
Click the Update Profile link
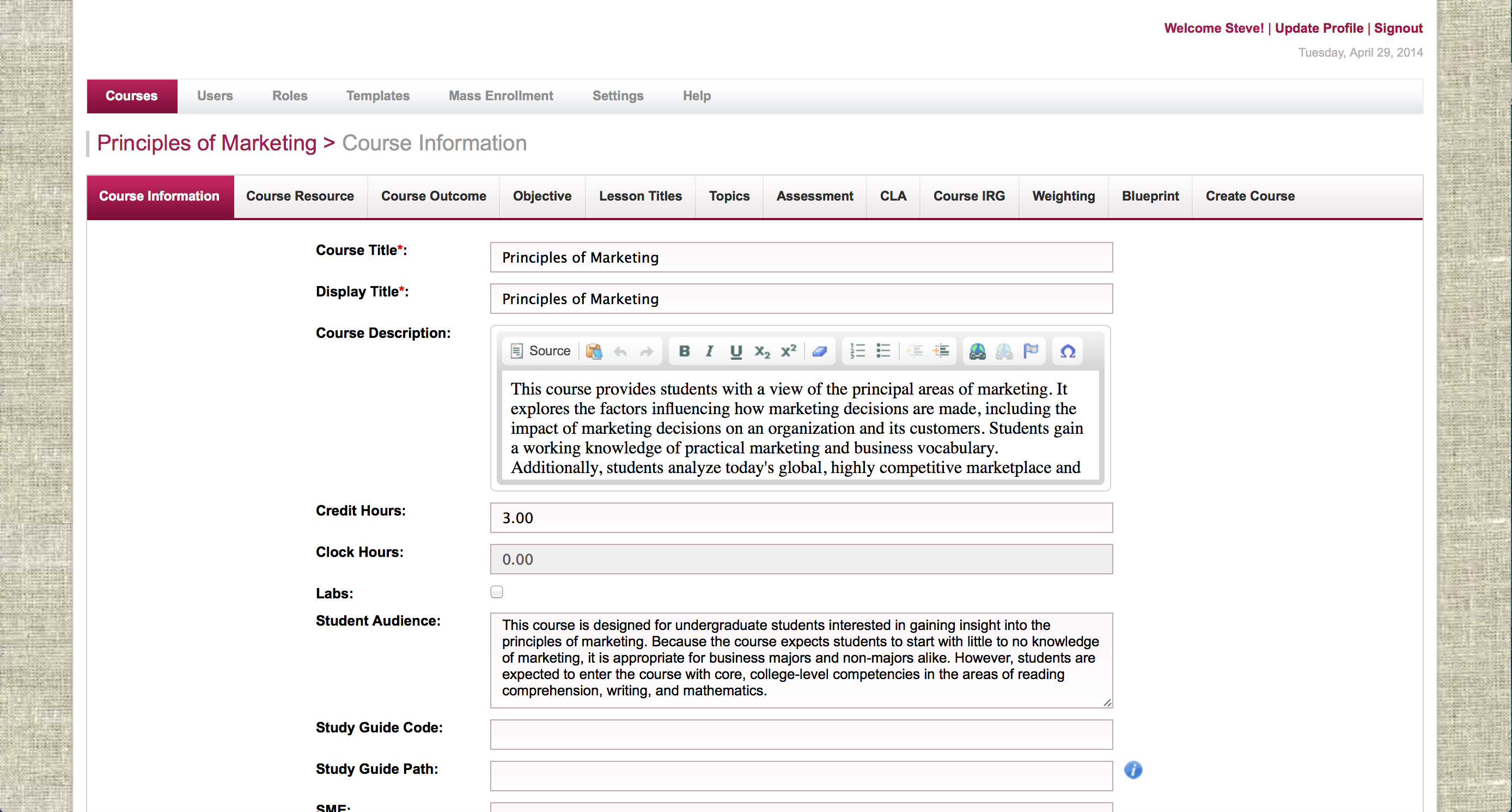coord(1319,28)
